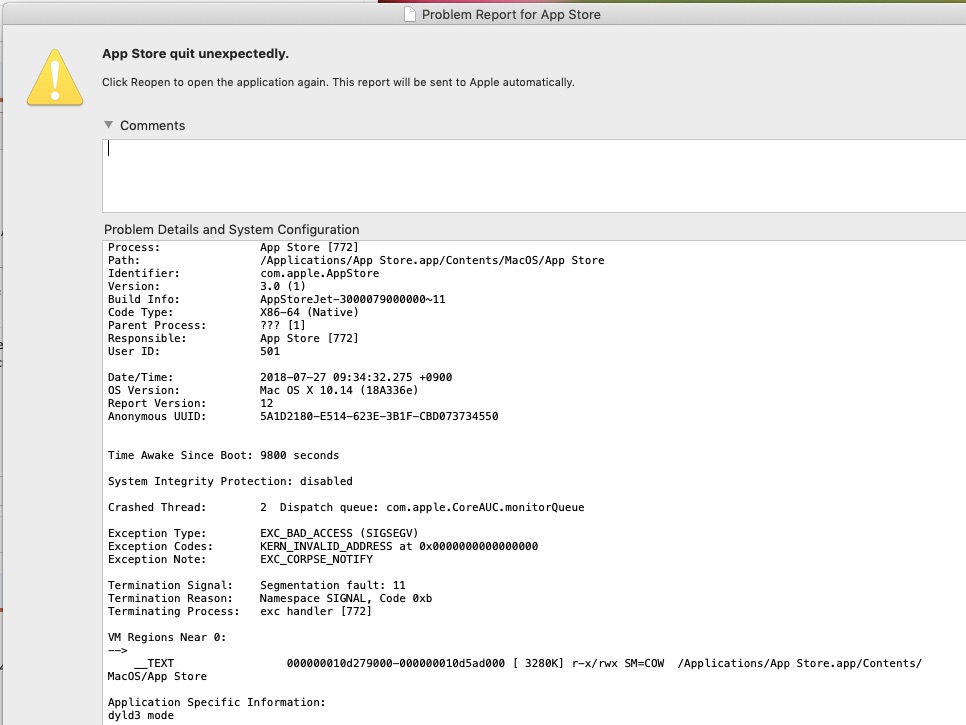
Task: Click the 'Namespace SIGNAL, Code 0xb' termination reason
Action: tap(346, 598)
